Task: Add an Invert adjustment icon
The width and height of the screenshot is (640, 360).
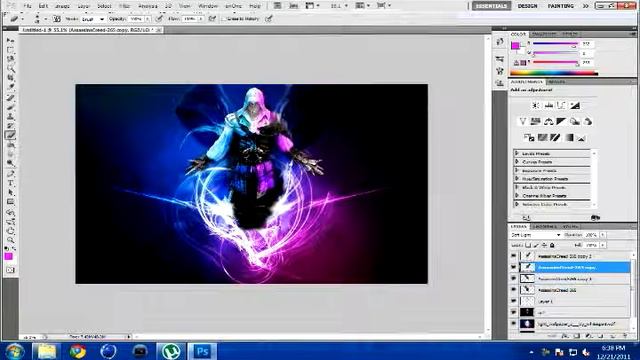Action: 529,138
